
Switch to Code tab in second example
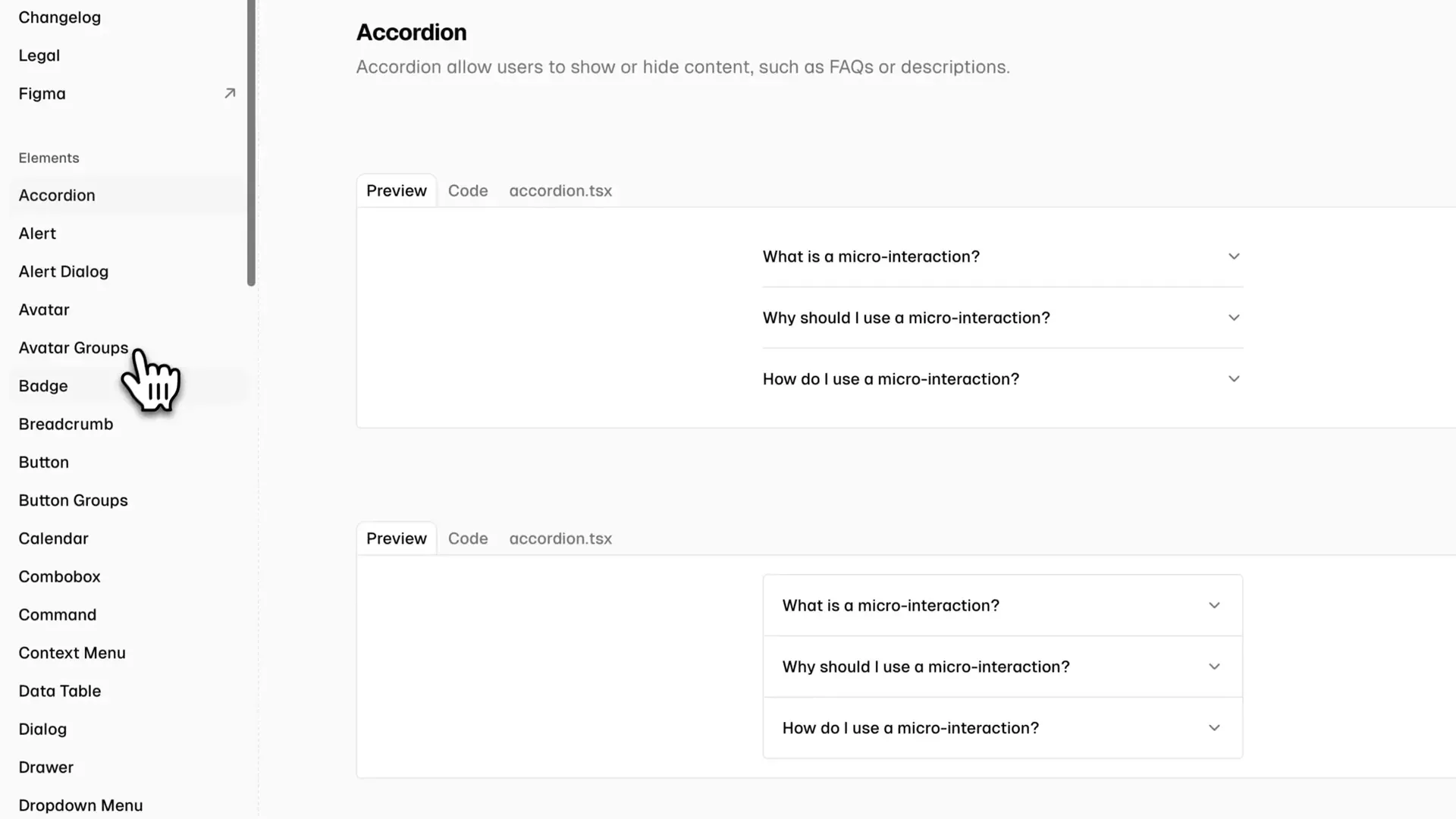pos(468,538)
